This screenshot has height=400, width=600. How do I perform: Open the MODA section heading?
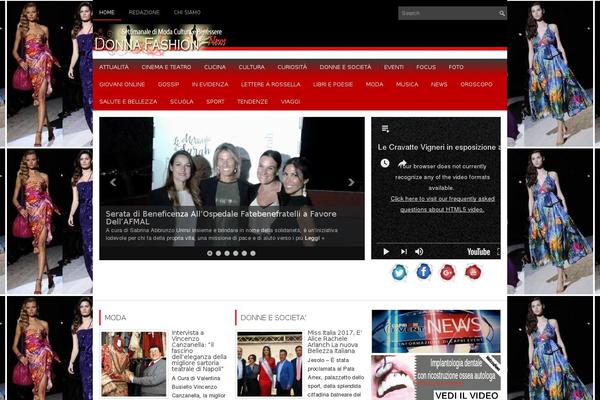(115, 317)
